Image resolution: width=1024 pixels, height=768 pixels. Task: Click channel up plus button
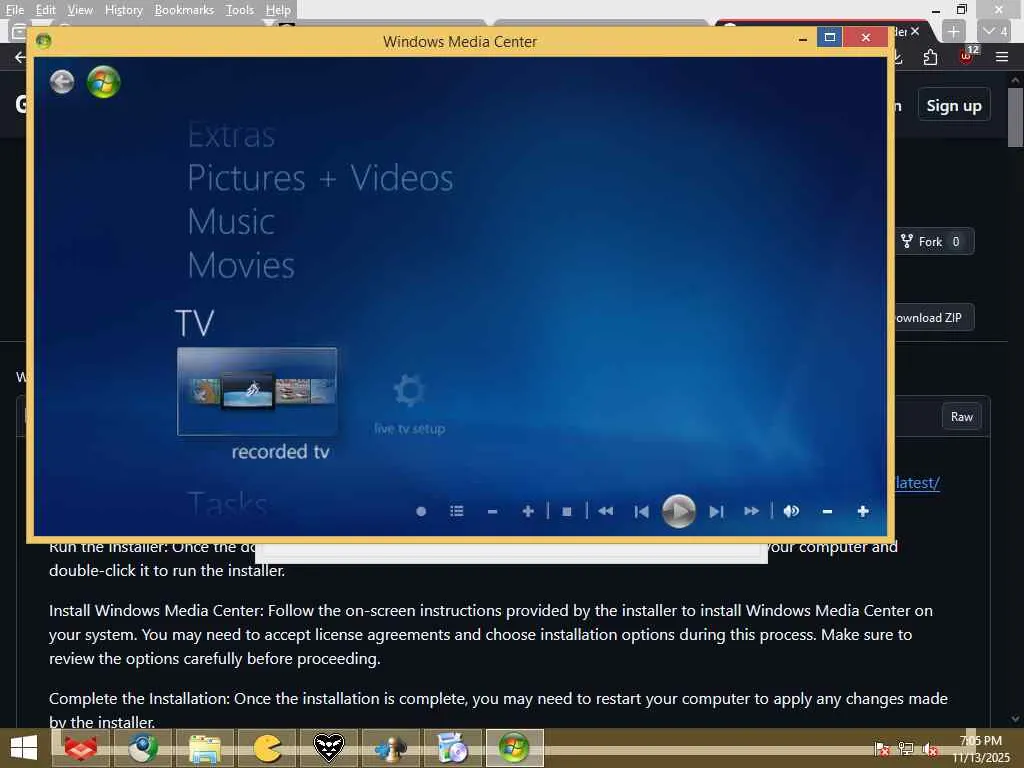tap(528, 511)
